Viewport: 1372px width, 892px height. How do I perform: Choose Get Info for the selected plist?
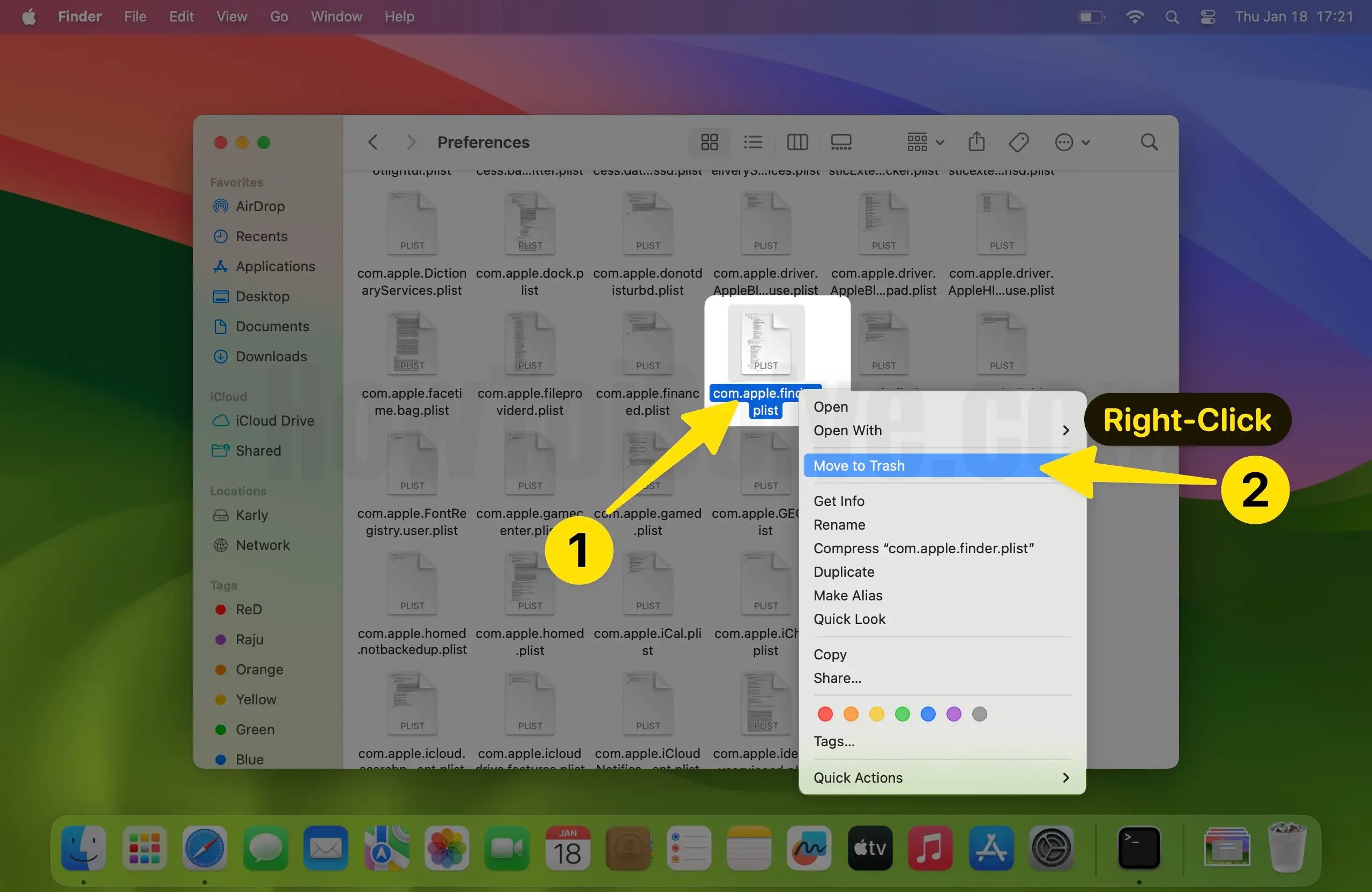(x=839, y=501)
